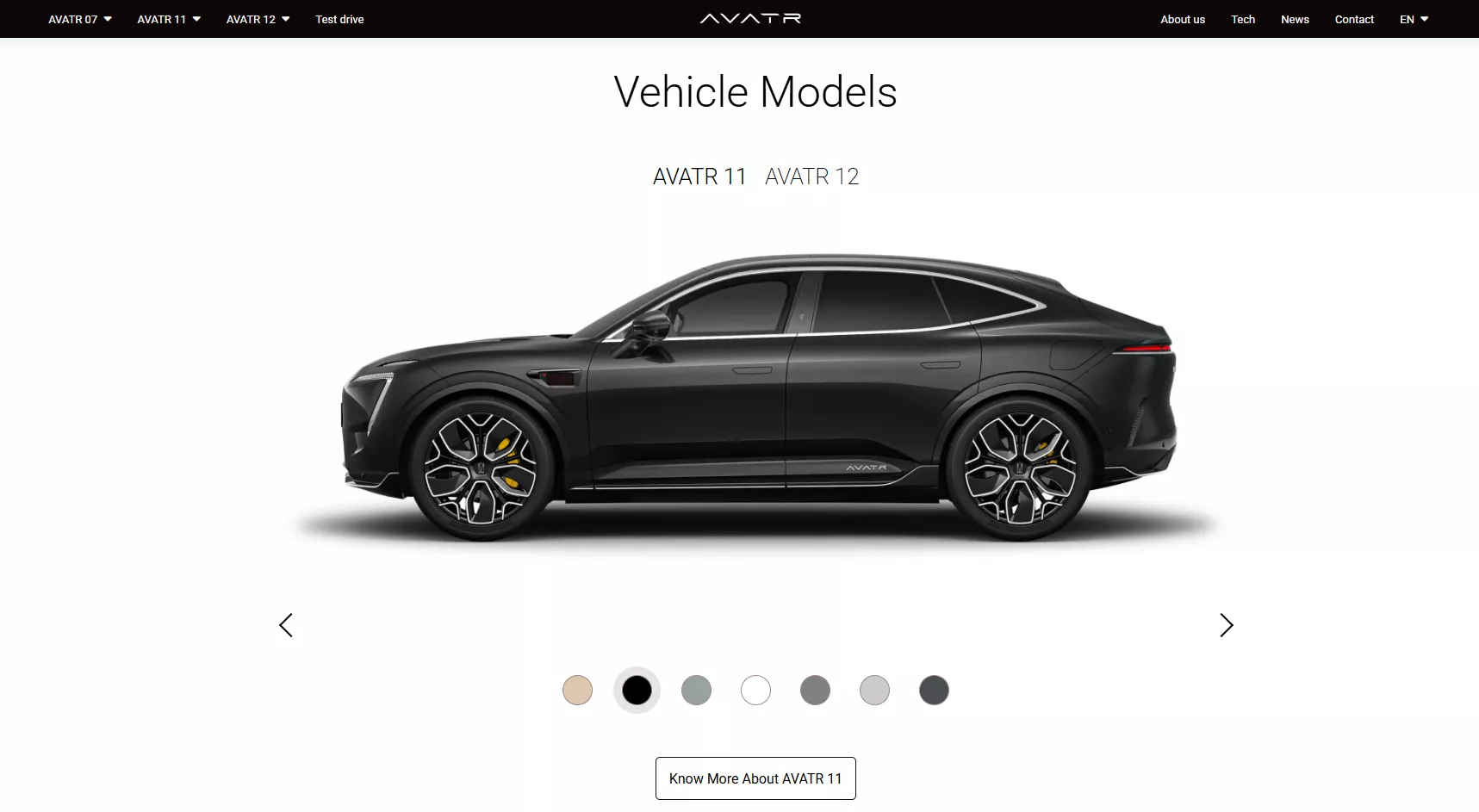
Task: Open the Test drive link
Action: (x=339, y=19)
